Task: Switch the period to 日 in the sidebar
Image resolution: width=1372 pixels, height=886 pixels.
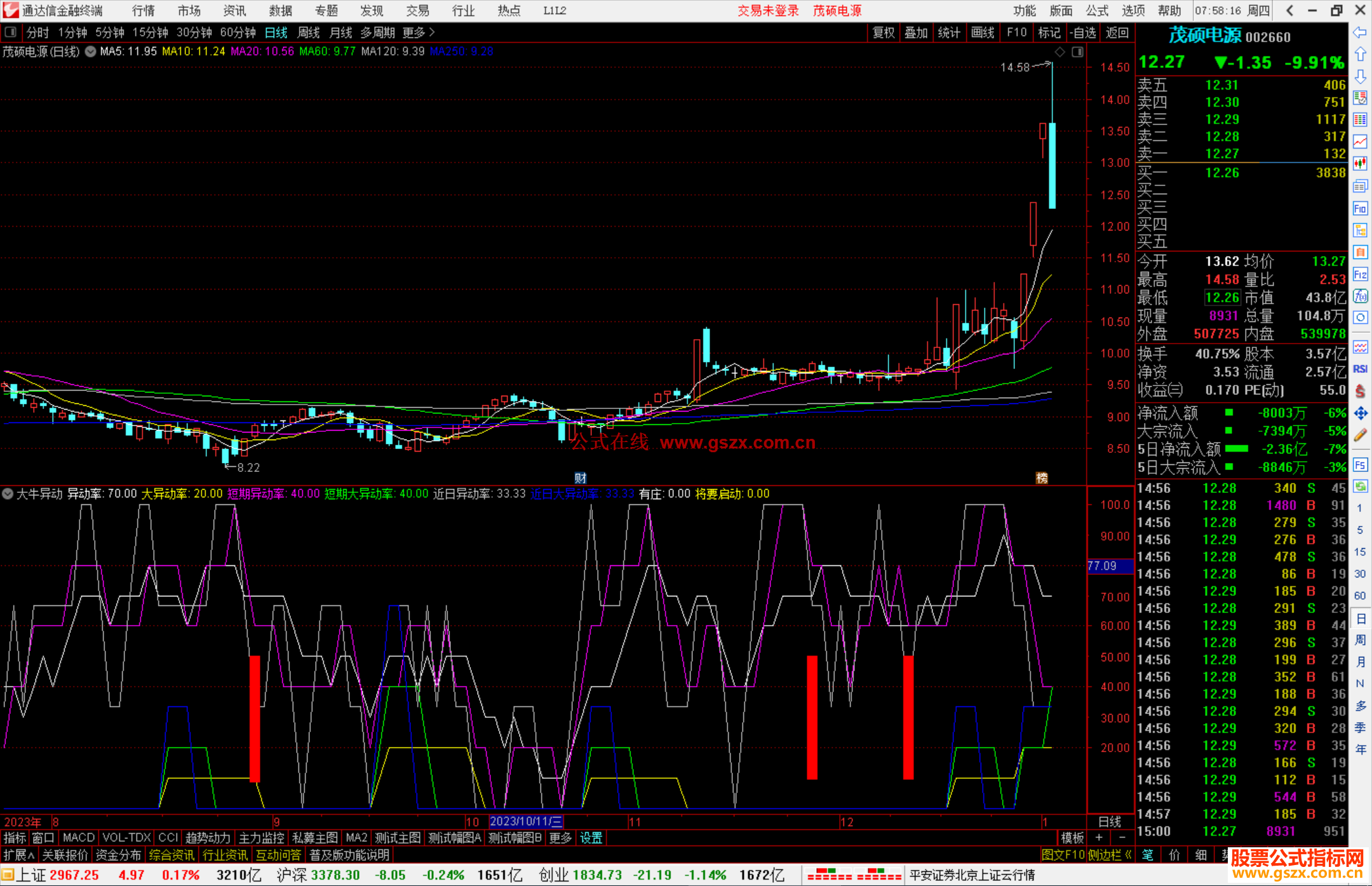Action: 1360,619
